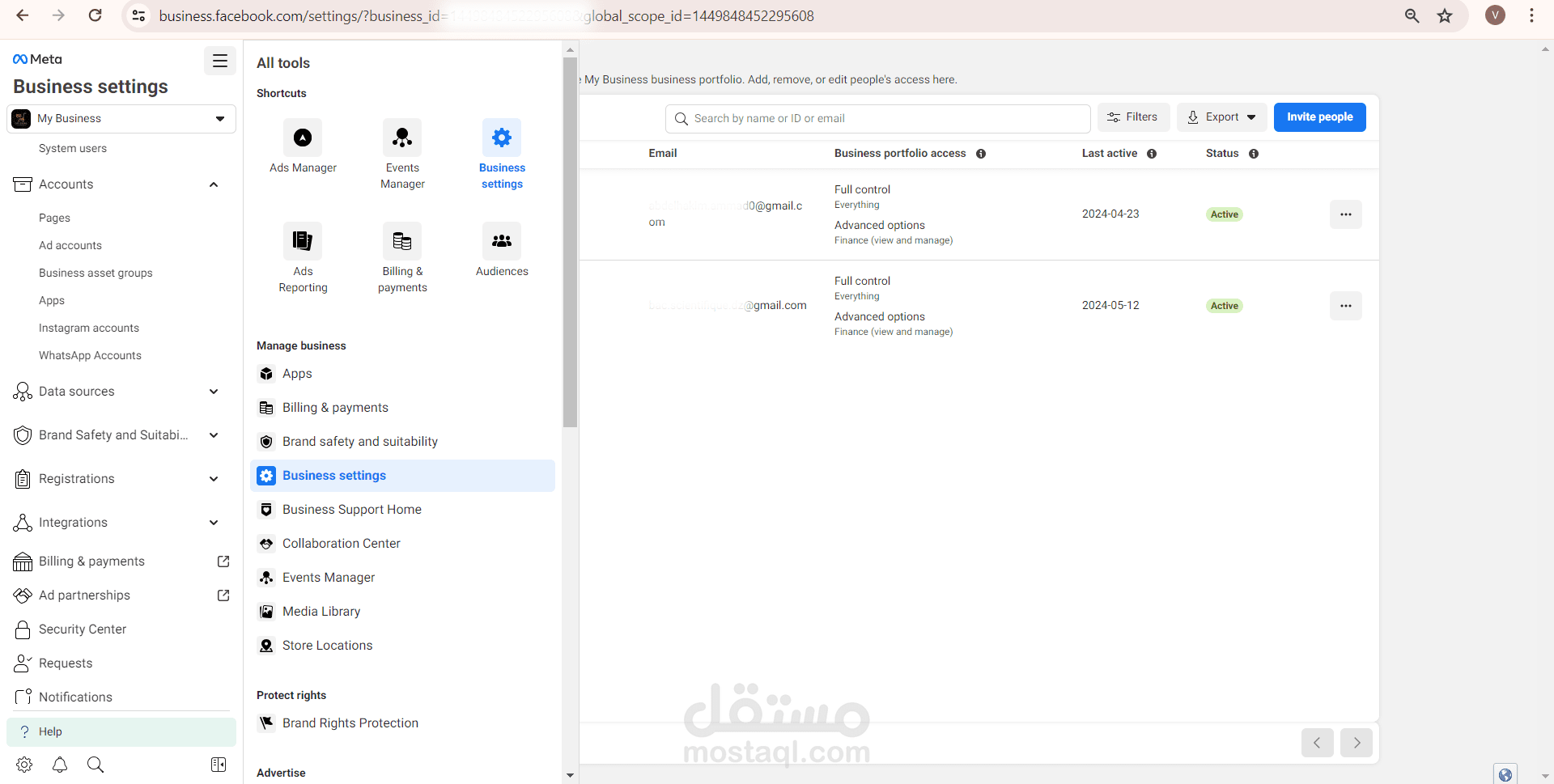Screen dimensions: 1554x784
Task: Expand the Integrations section
Action: [x=214, y=523]
